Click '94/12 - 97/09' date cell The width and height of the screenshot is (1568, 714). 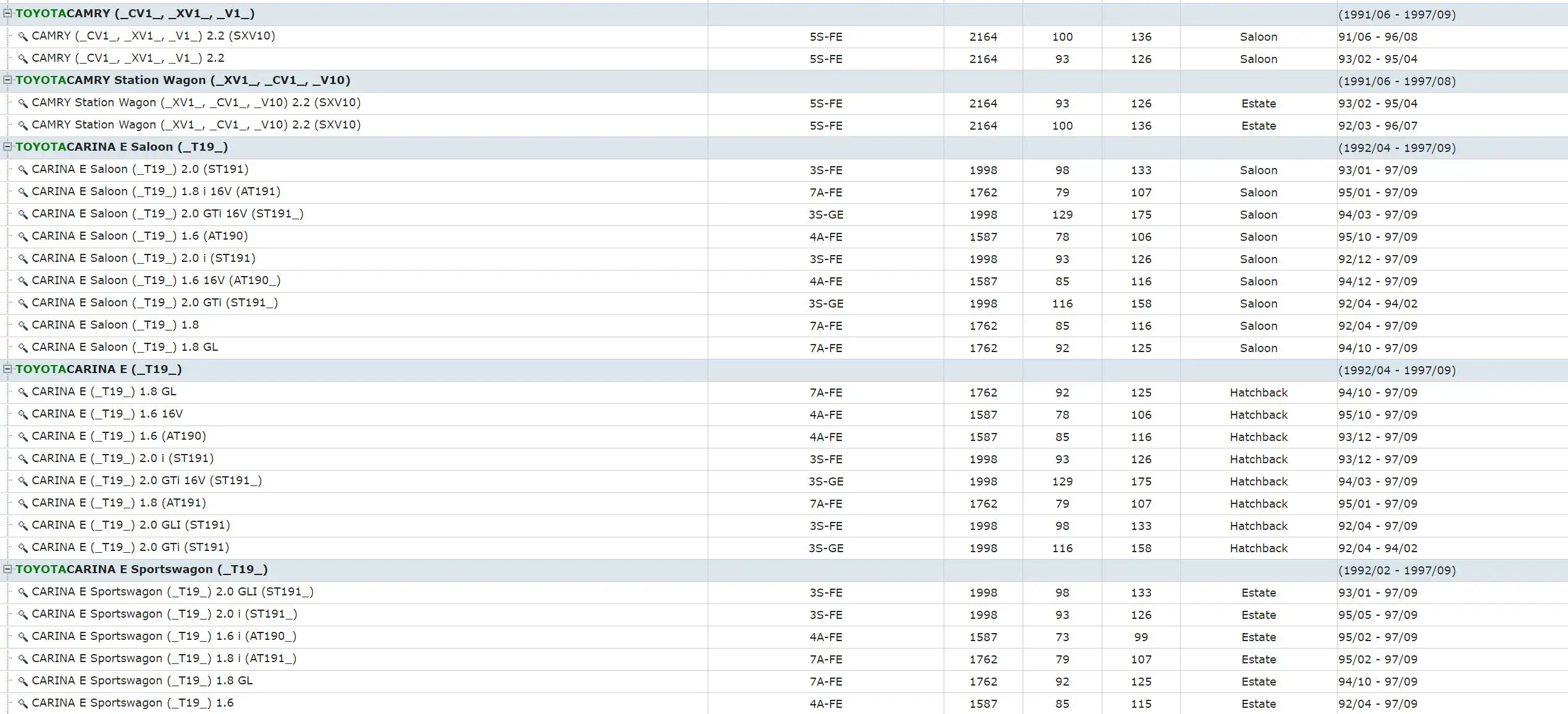(1378, 281)
